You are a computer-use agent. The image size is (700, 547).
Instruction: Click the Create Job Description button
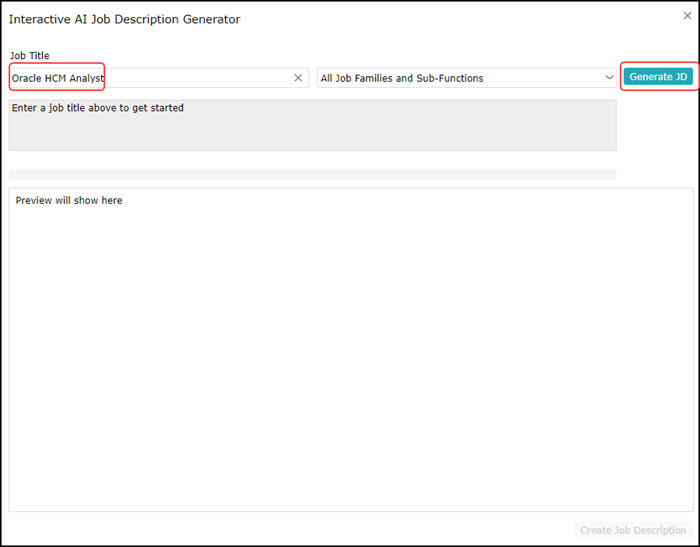click(633, 530)
